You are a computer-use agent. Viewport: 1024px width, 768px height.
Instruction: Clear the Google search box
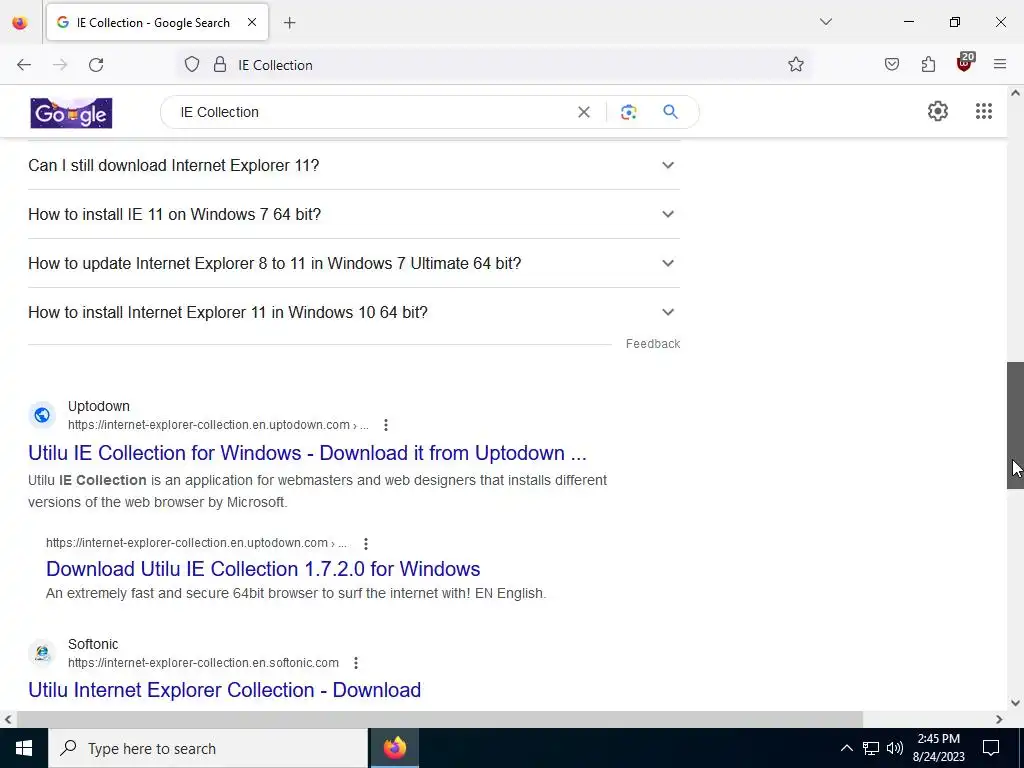tap(584, 112)
